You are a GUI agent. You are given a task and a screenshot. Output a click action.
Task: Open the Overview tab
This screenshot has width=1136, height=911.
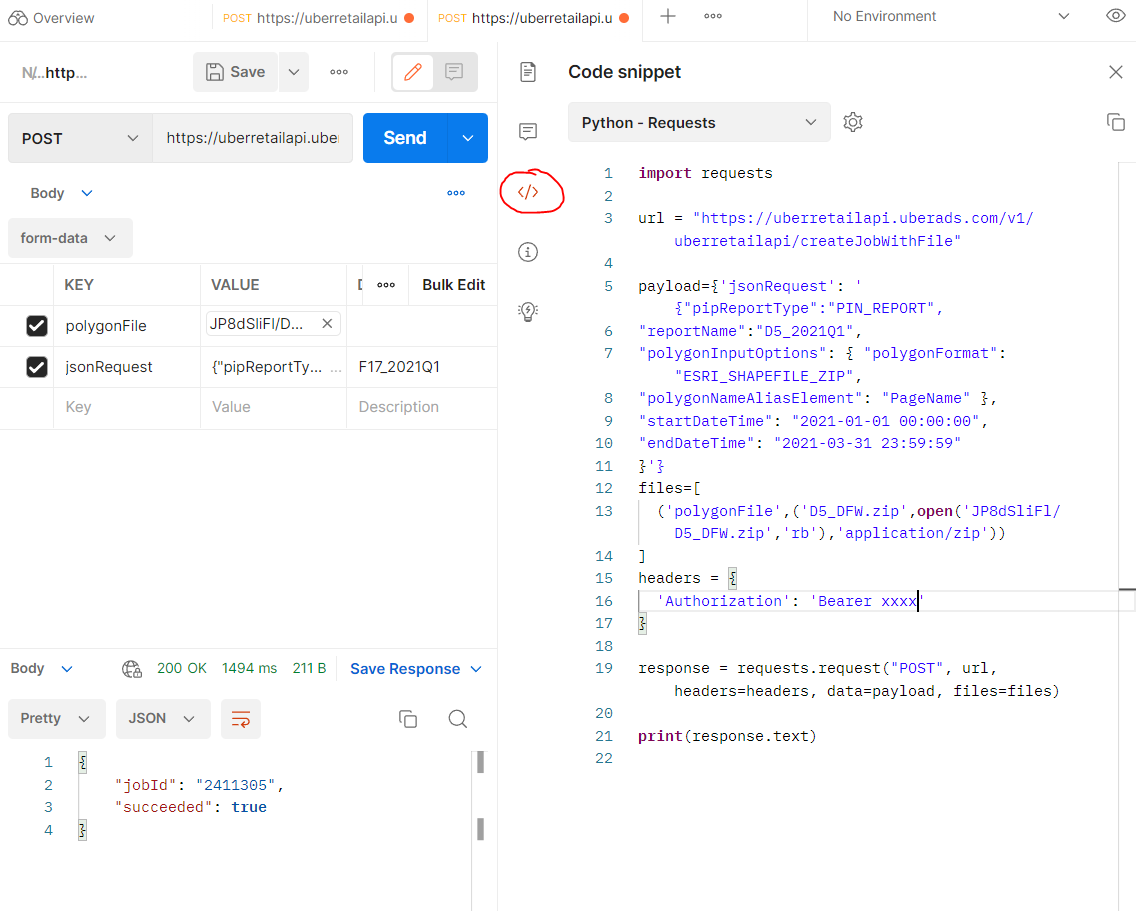(51, 18)
